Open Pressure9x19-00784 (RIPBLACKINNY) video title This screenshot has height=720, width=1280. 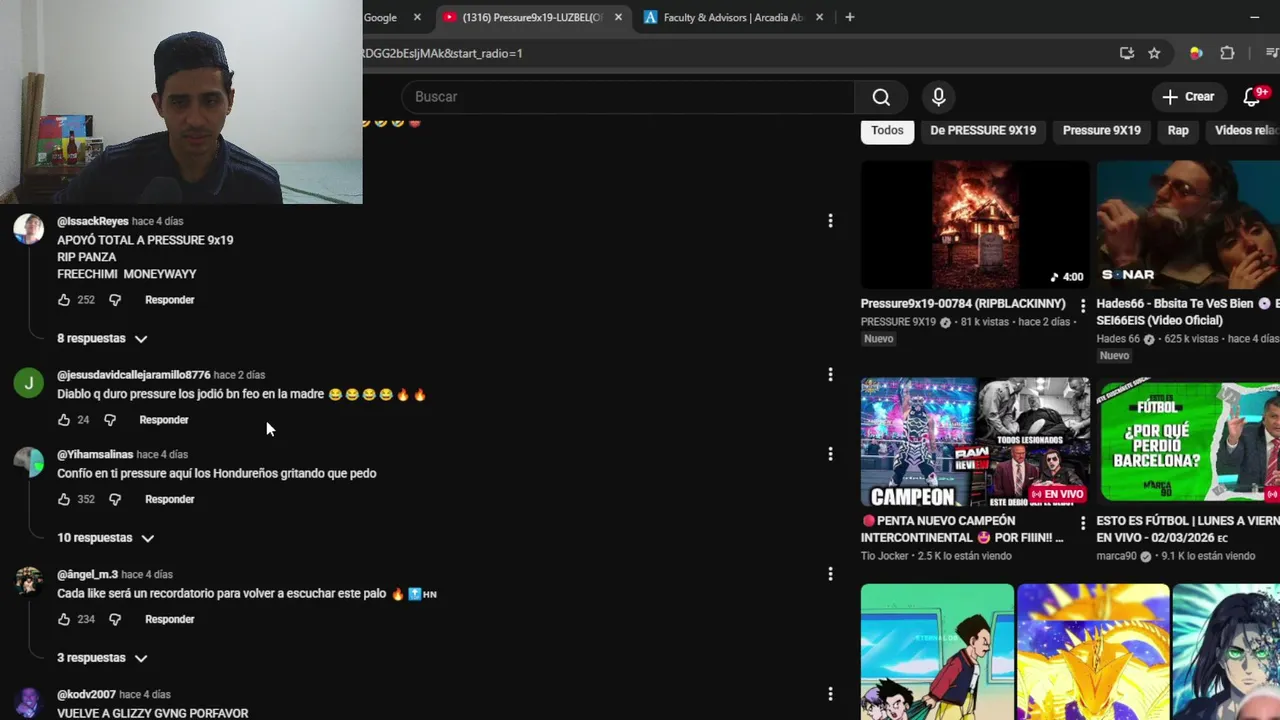coord(963,304)
